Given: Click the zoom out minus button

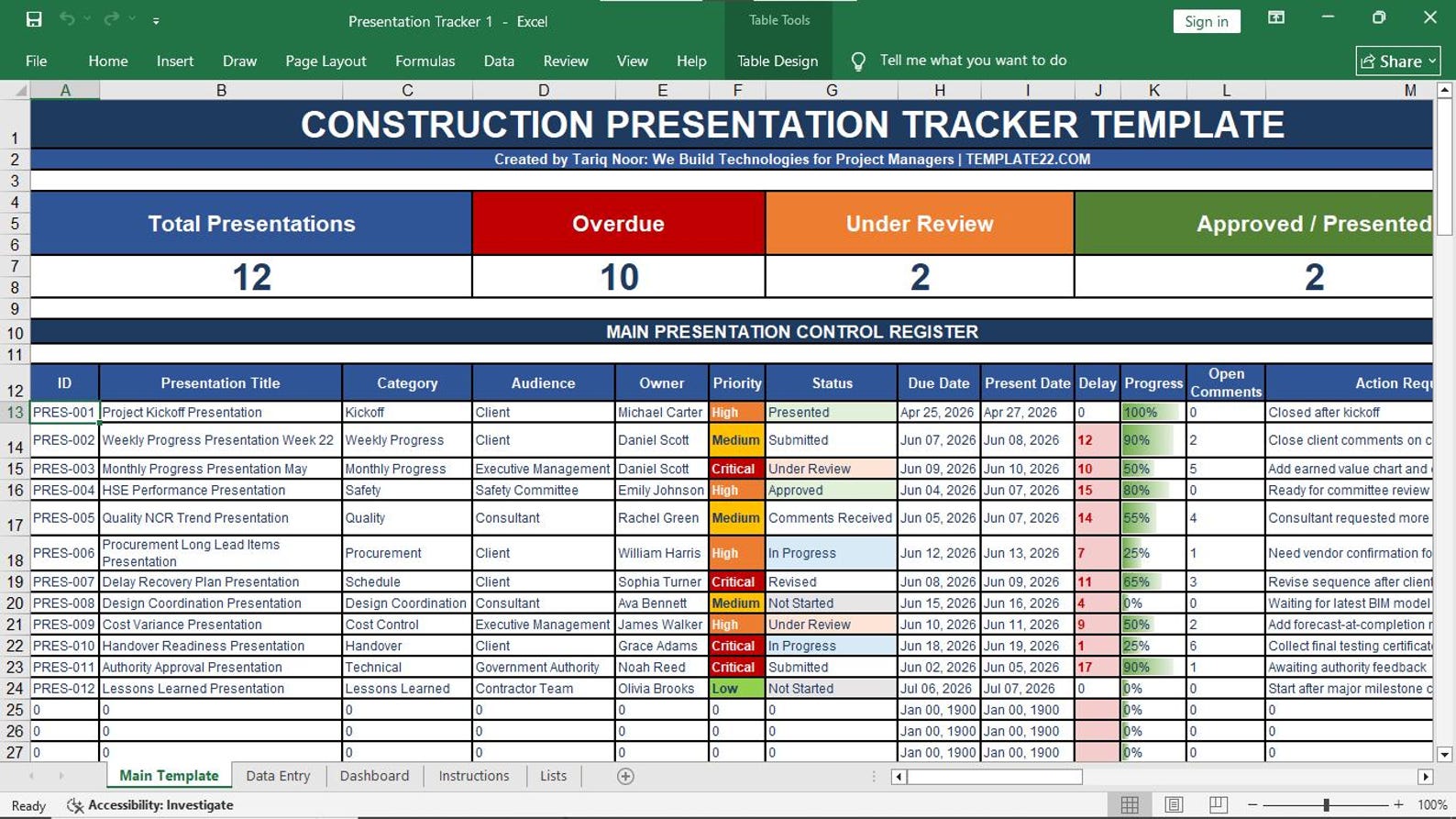Looking at the screenshot, I should coord(1252,805).
